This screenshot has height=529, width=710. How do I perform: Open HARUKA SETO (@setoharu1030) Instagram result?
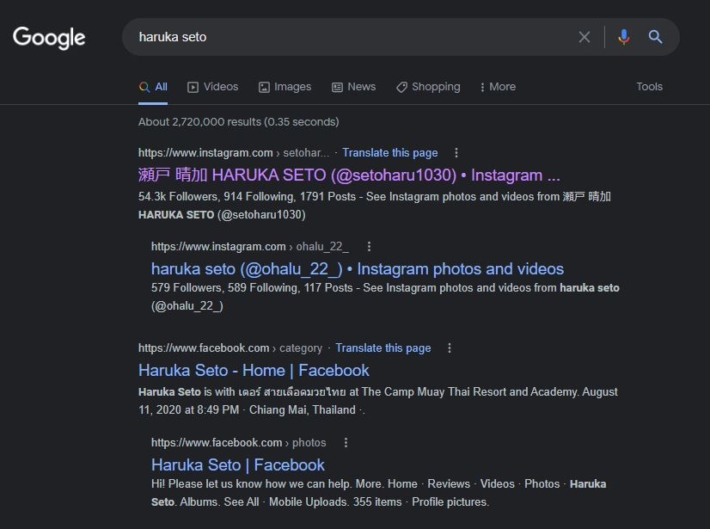pos(349,175)
